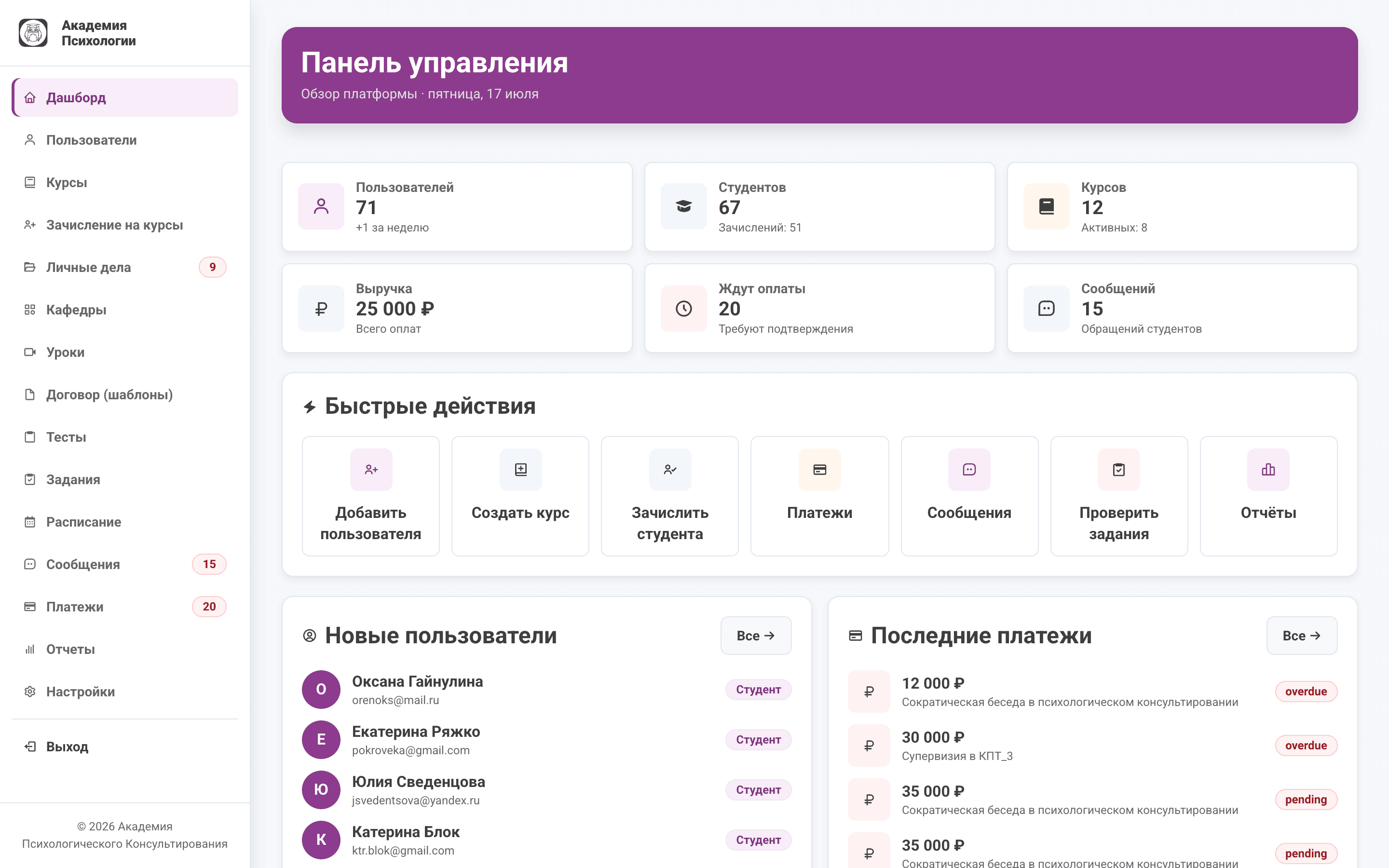Click the overdue status on 12 000 ₽ payment
Image resolution: width=1389 pixels, height=868 pixels.
tap(1306, 692)
